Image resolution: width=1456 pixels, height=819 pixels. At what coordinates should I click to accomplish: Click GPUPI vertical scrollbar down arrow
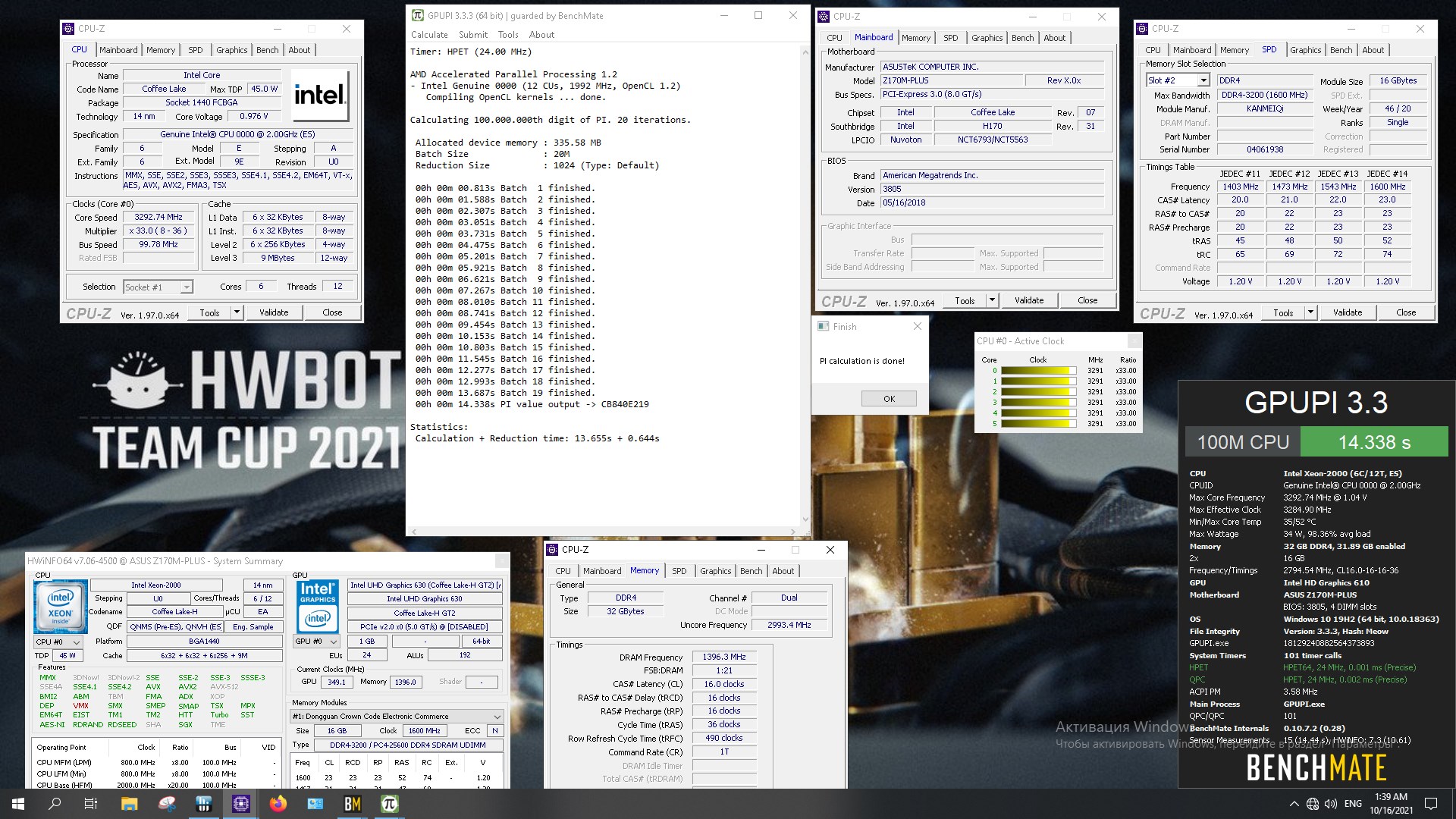[805, 520]
